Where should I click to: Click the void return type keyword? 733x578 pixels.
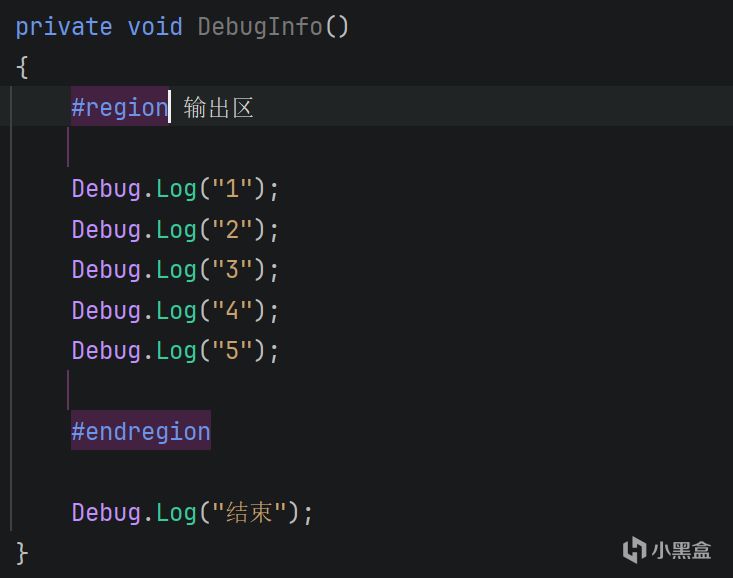coord(154,26)
